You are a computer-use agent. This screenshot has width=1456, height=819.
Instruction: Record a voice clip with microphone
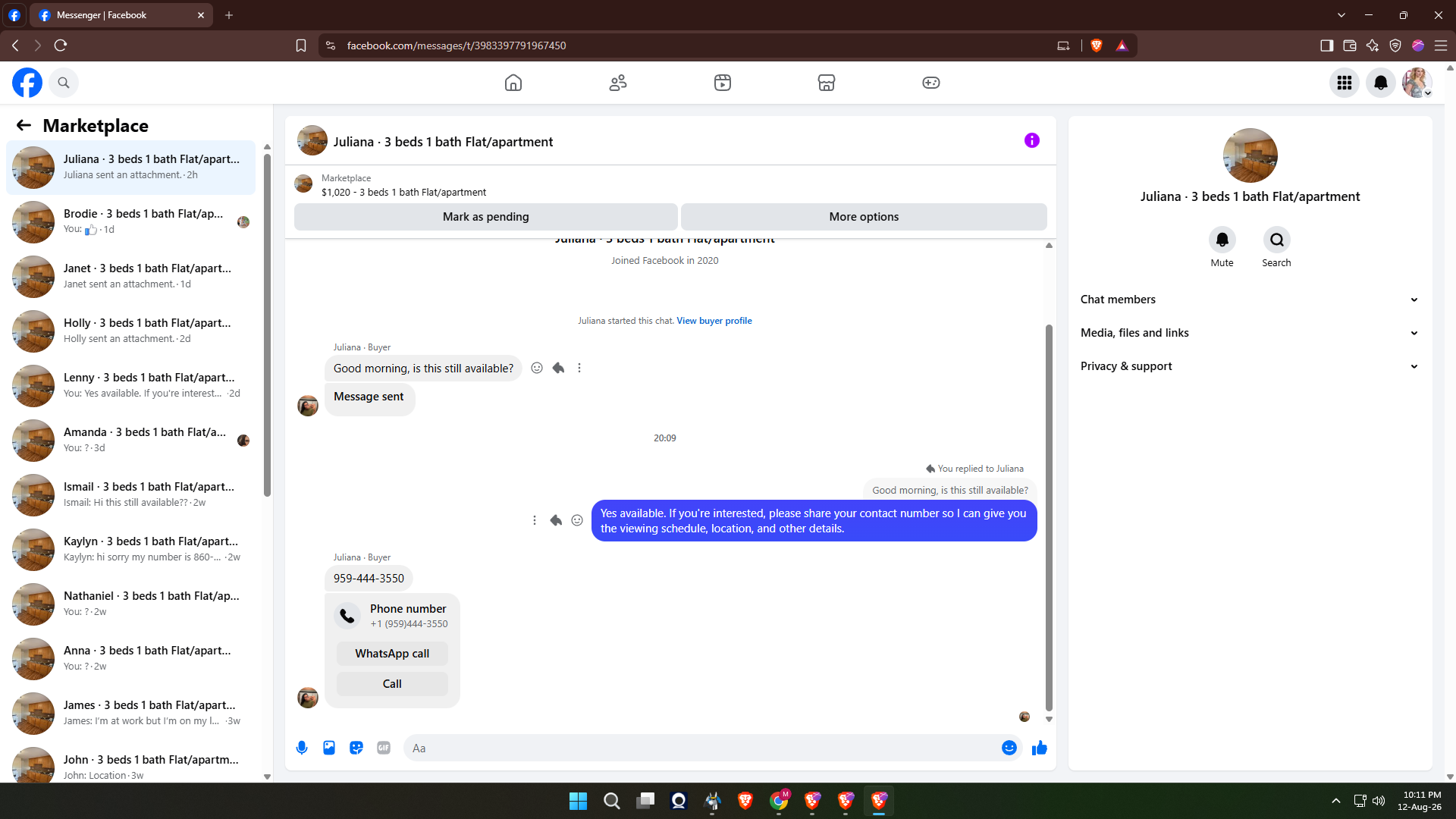(302, 748)
